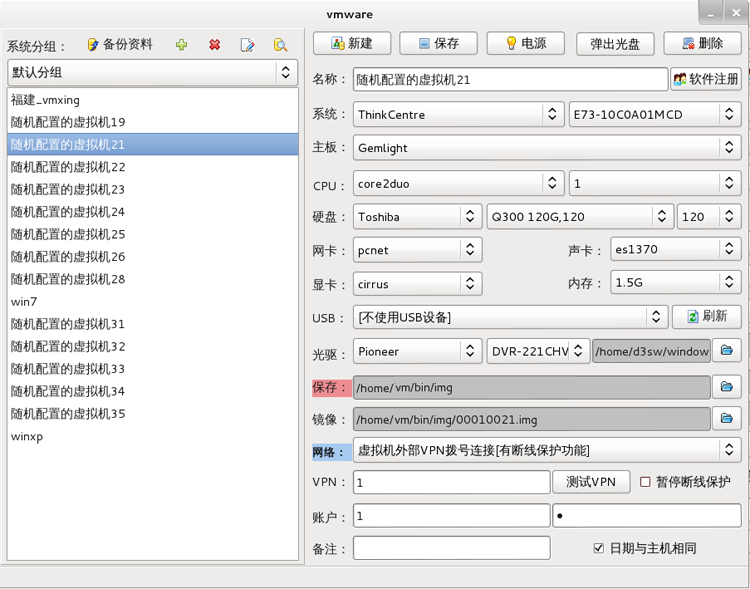The height and width of the screenshot is (589, 750).
Task: Click the 电源 power button
Action: point(526,44)
